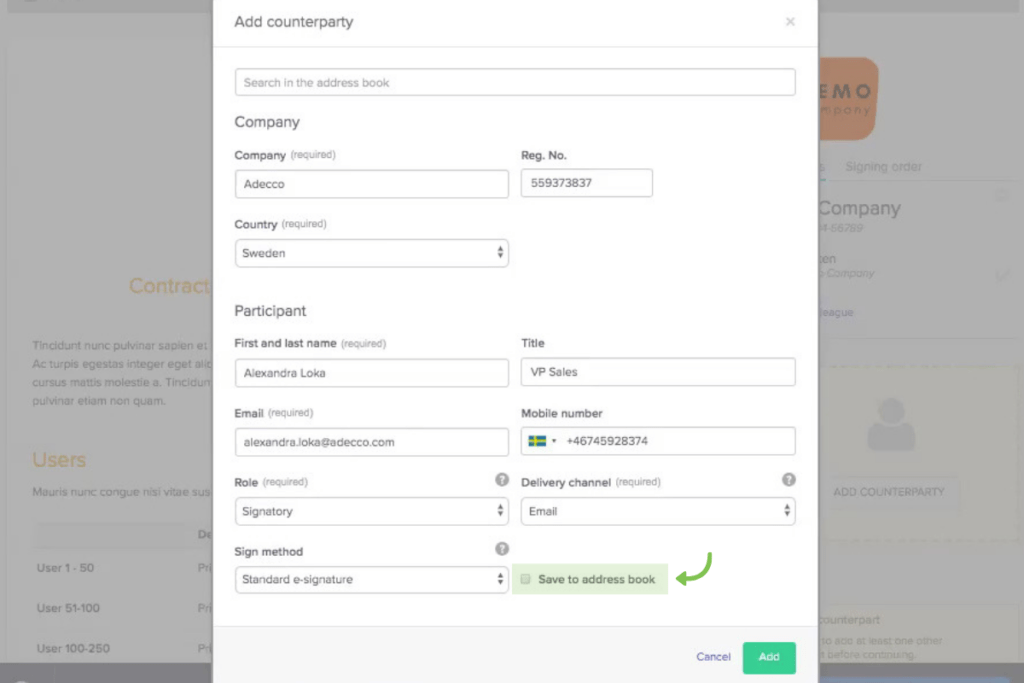This screenshot has height=683, width=1024.
Task: Click the User 51-100 table row
Action: pyautogui.click(x=123, y=609)
